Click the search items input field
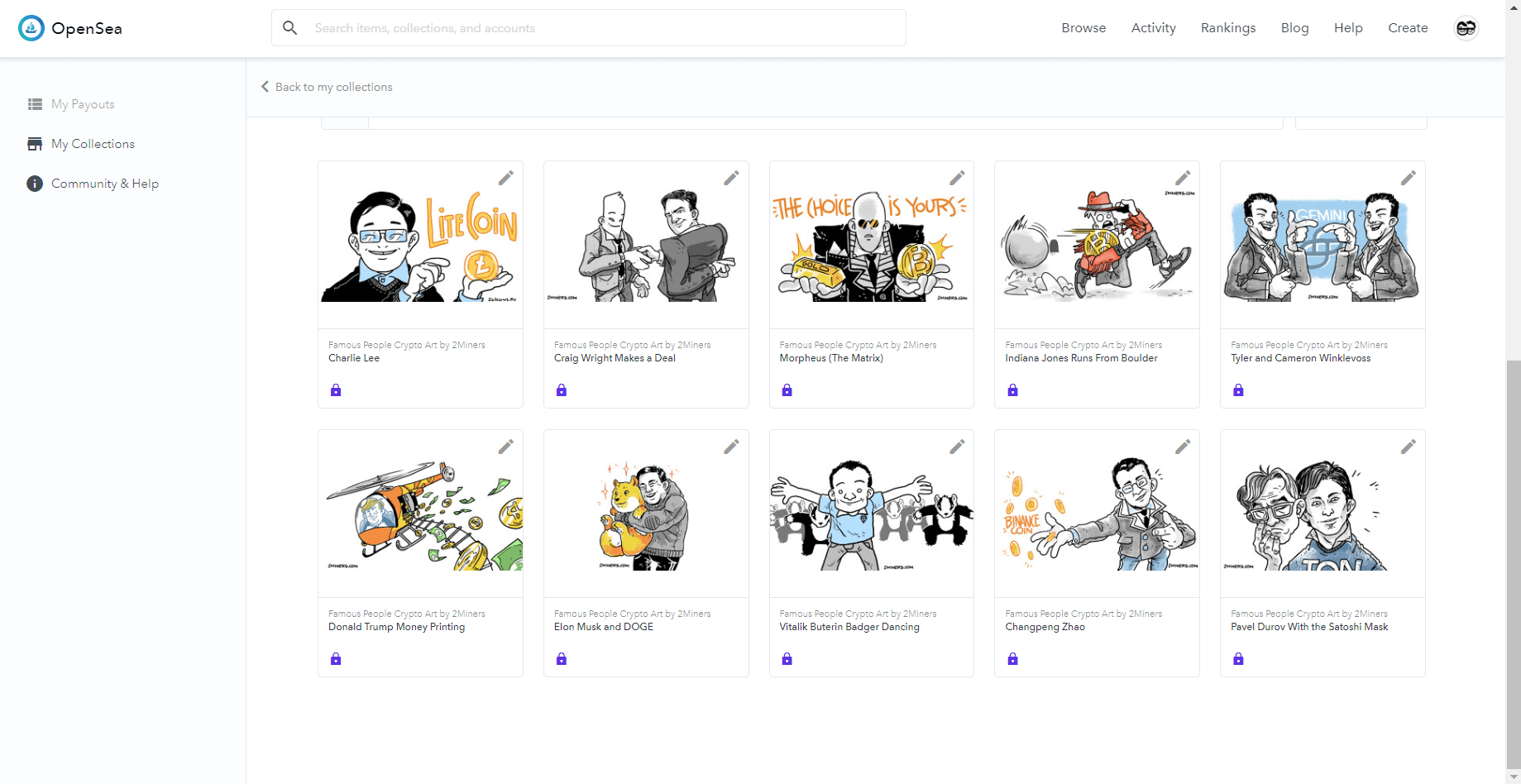The image size is (1521, 784). [x=604, y=28]
